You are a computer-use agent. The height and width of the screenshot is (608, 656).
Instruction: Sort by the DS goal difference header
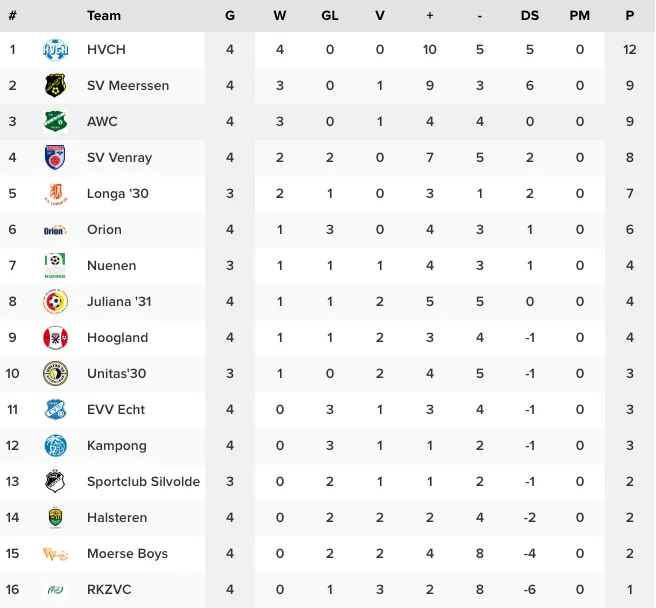pyautogui.click(x=529, y=15)
